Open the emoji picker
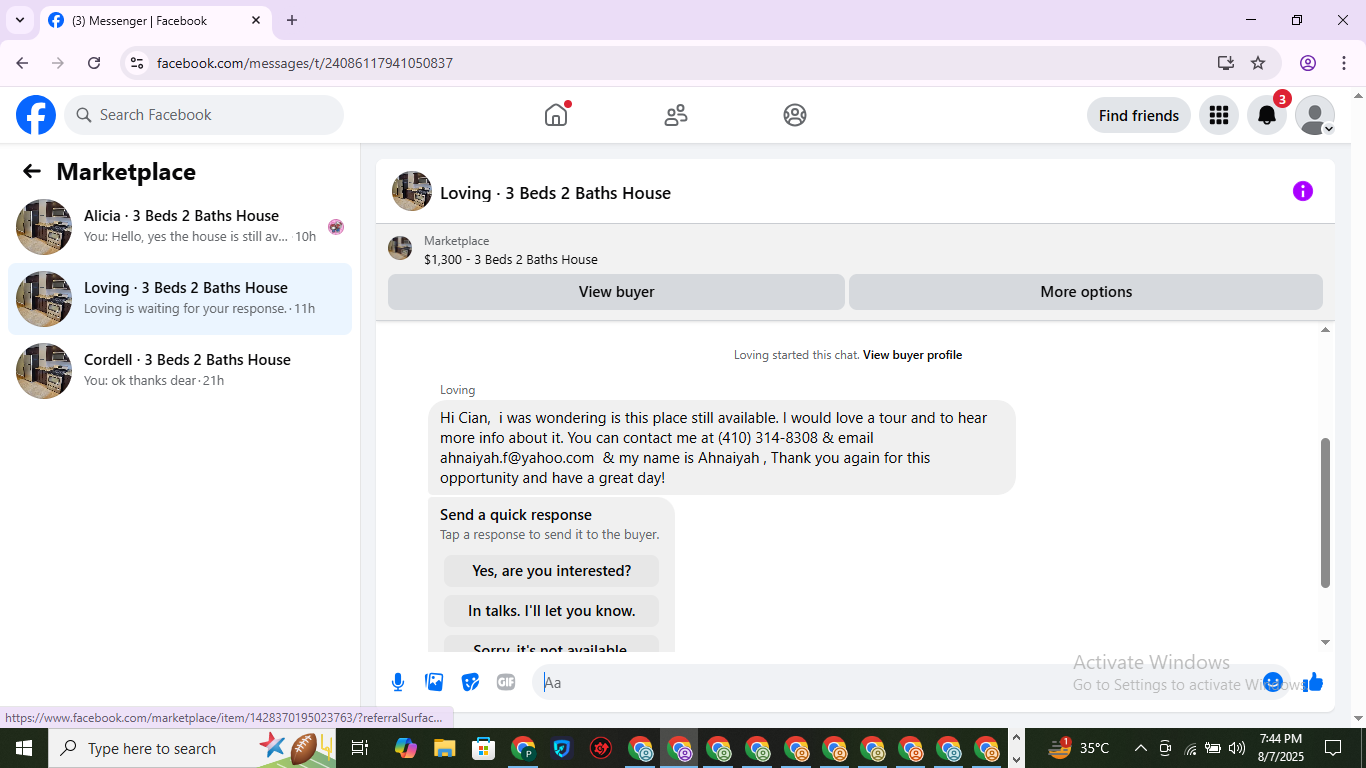The height and width of the screenshot is (768, 1366). tap(1273, 682)
